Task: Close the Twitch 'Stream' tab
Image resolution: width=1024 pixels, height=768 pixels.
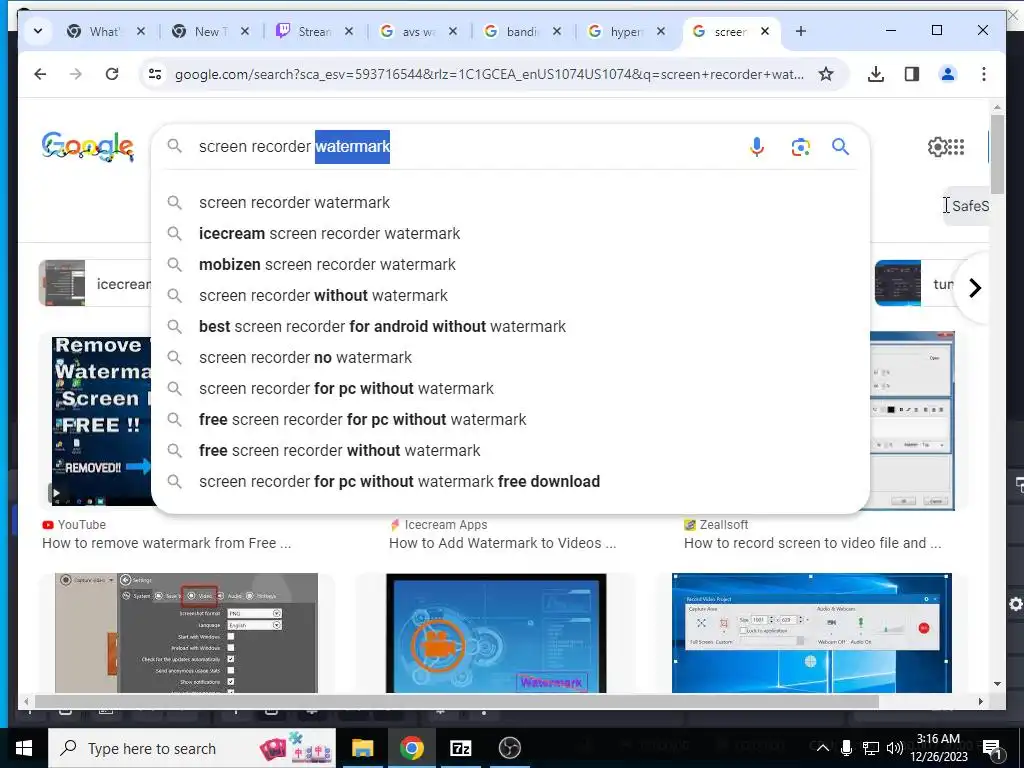Action: click(x=349, y=31)
